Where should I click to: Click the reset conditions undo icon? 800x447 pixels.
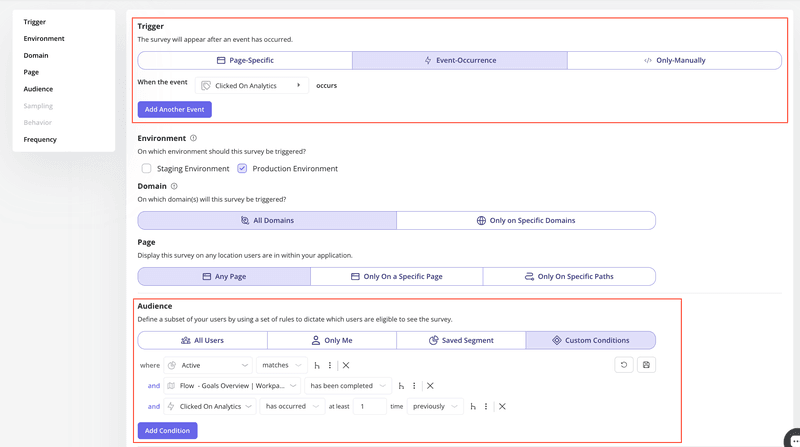(624, 365)
